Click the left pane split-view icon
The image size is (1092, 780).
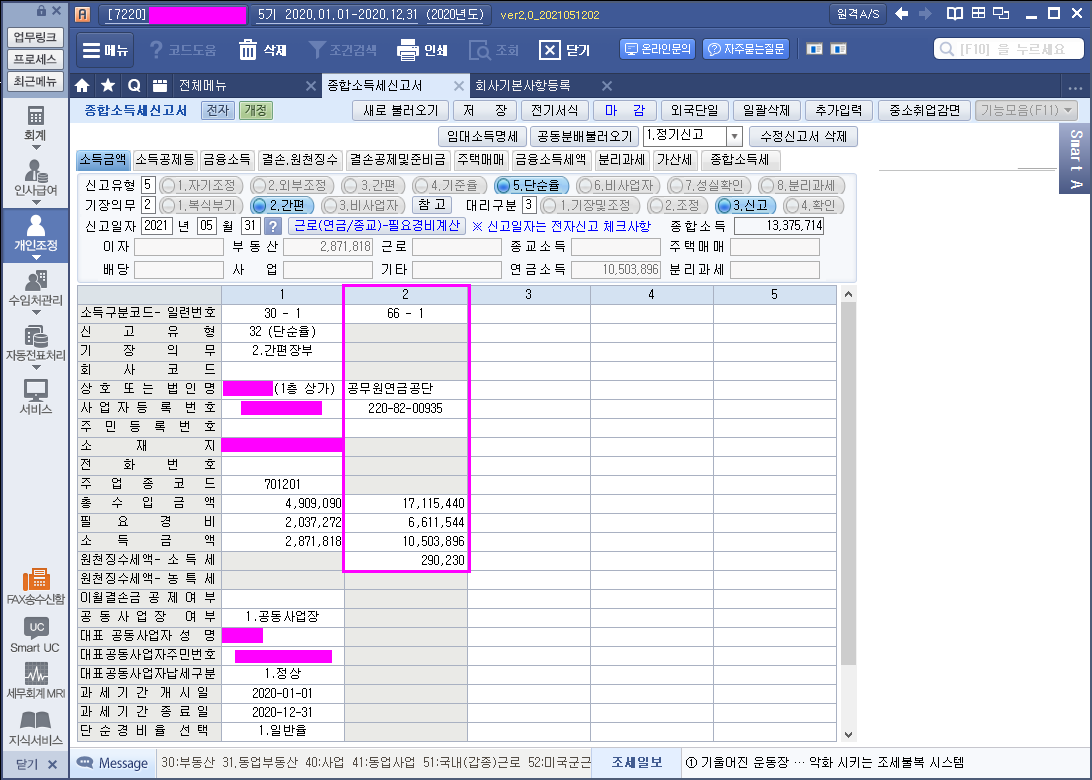814,49
